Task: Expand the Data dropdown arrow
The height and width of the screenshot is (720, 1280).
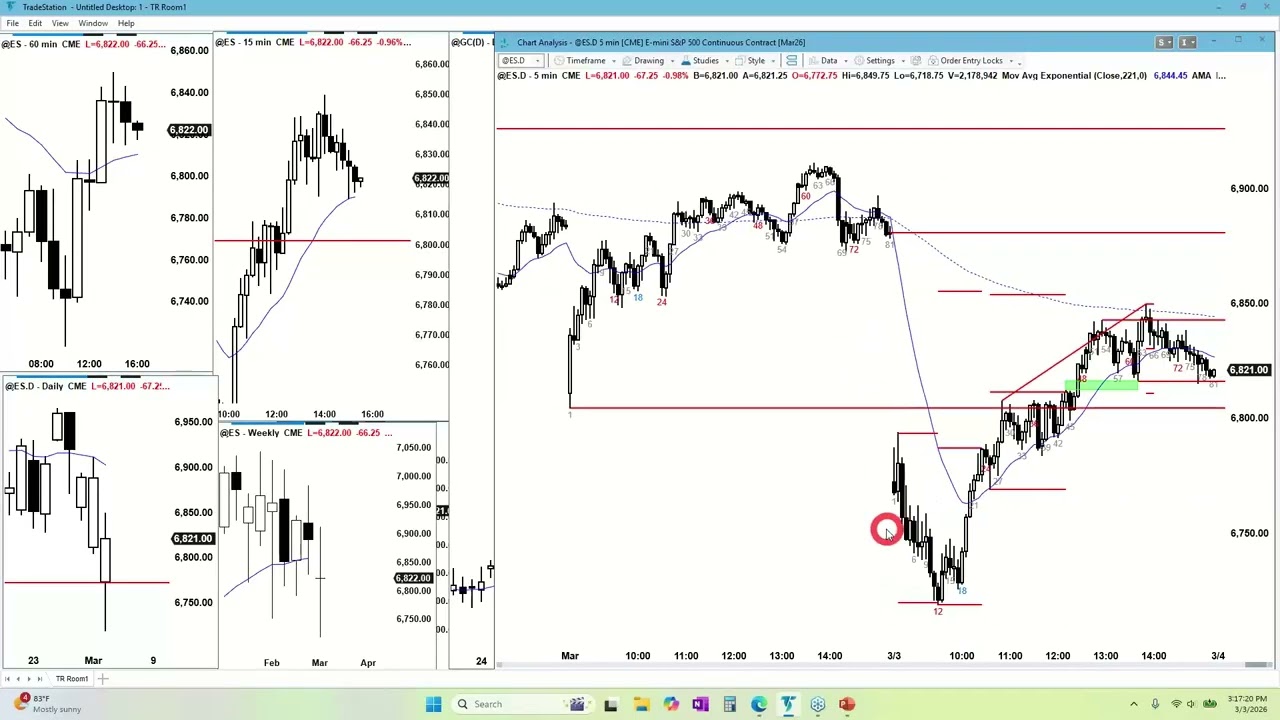Action: [x=846, y=61]
